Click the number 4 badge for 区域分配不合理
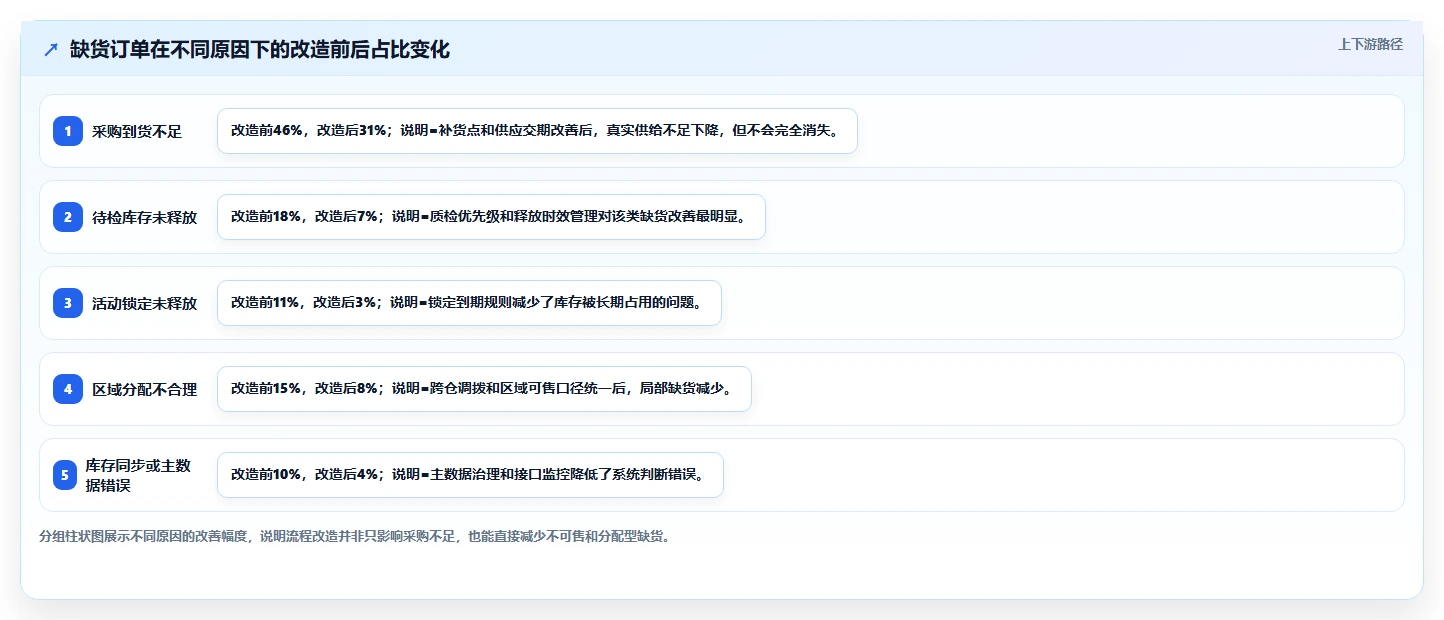 pyautogui.click(x=68, y=389)
